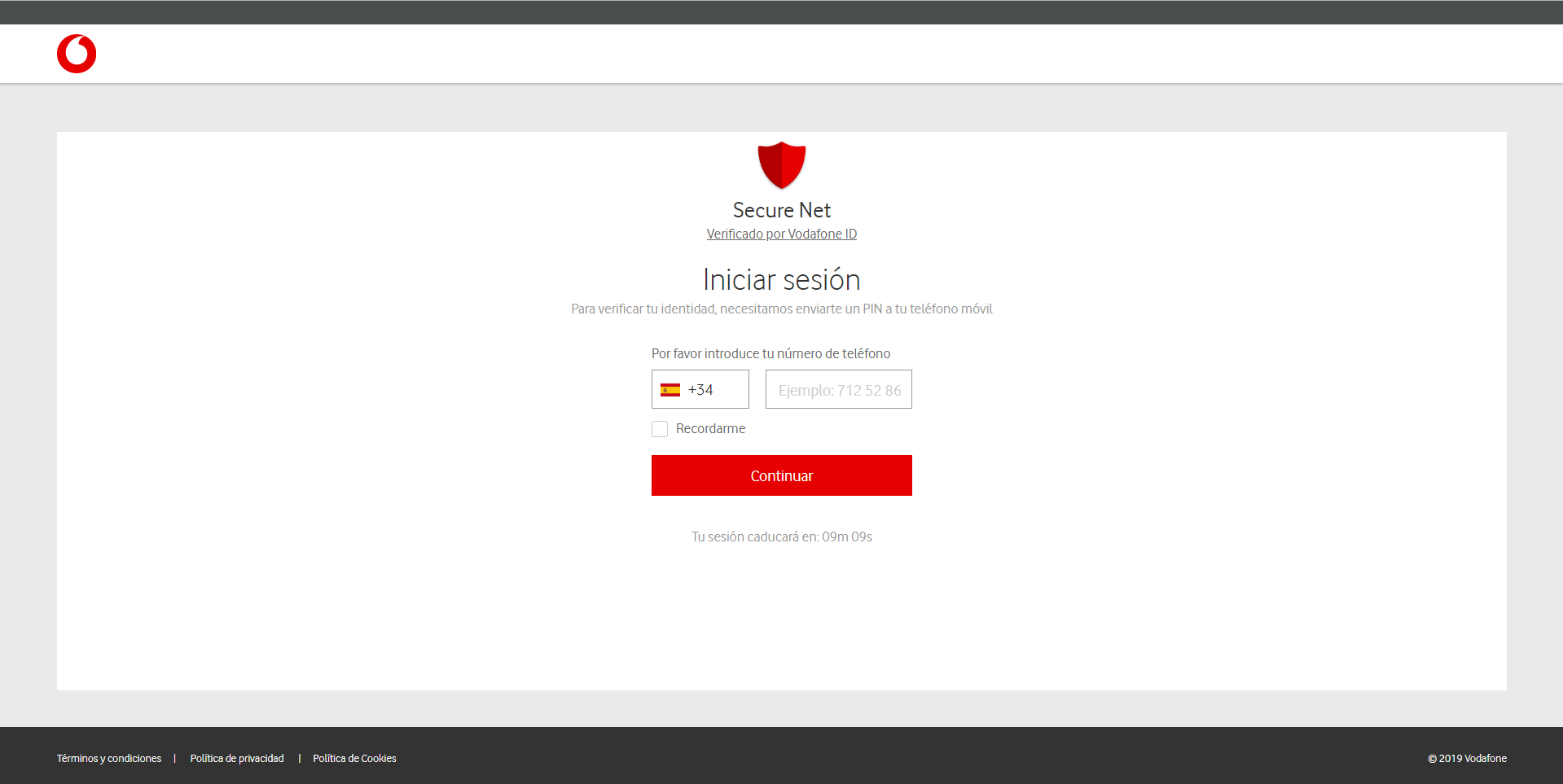Focus the phone number input field
This screenshot has width=1563, height=784.
click(x=838, y=390)
